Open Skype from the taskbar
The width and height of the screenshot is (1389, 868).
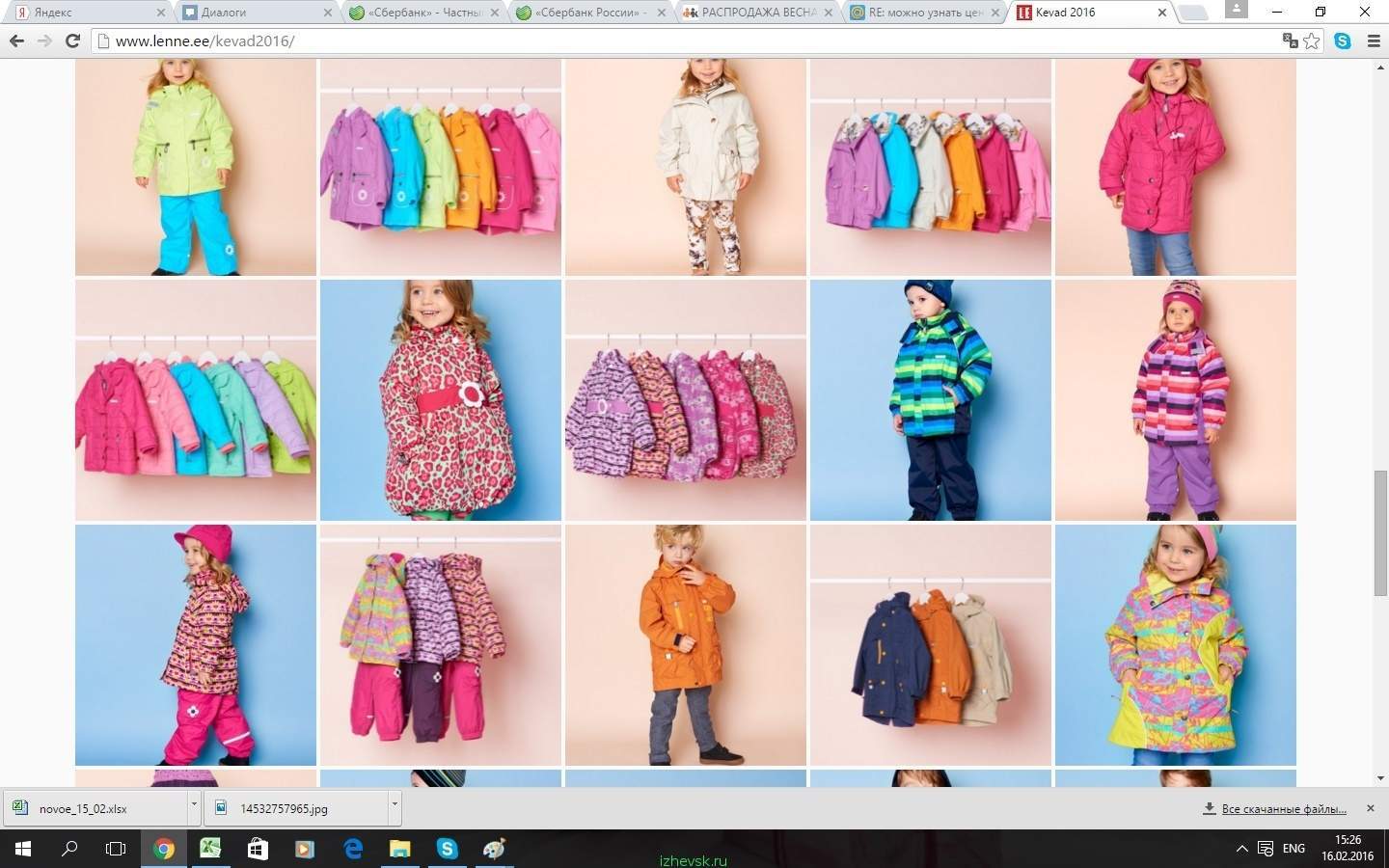(x=447, y=849)
